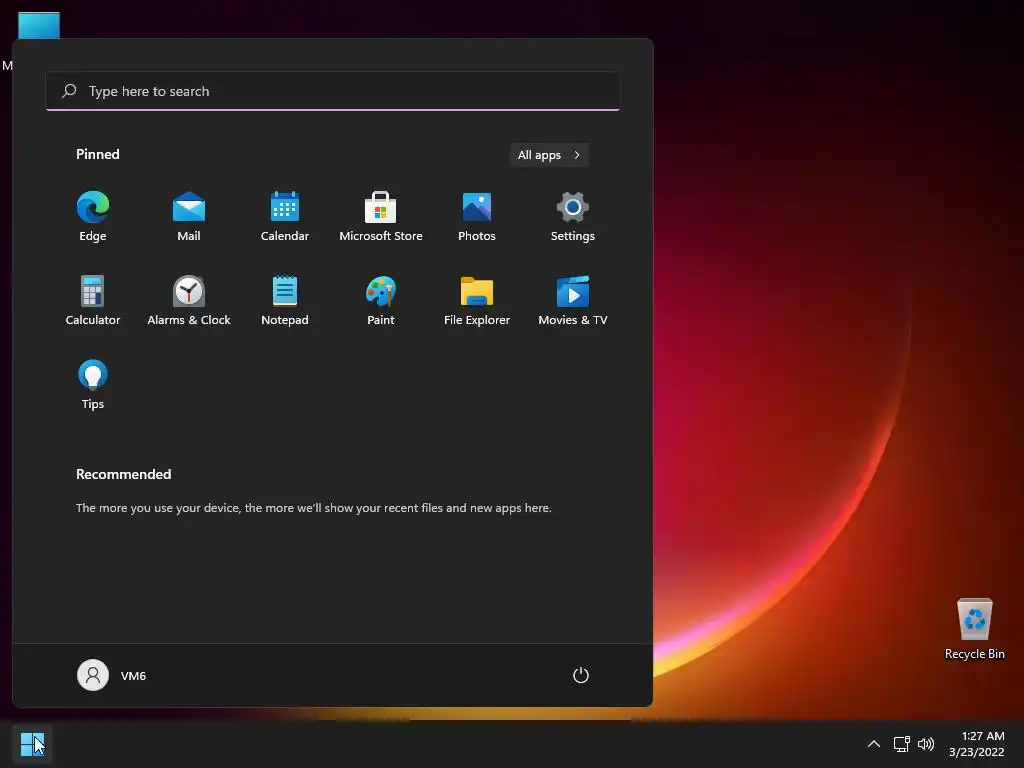This screenshot has width=1024, height=768.
Task: Click the network icon in system tray
Action: click(902, 744)
